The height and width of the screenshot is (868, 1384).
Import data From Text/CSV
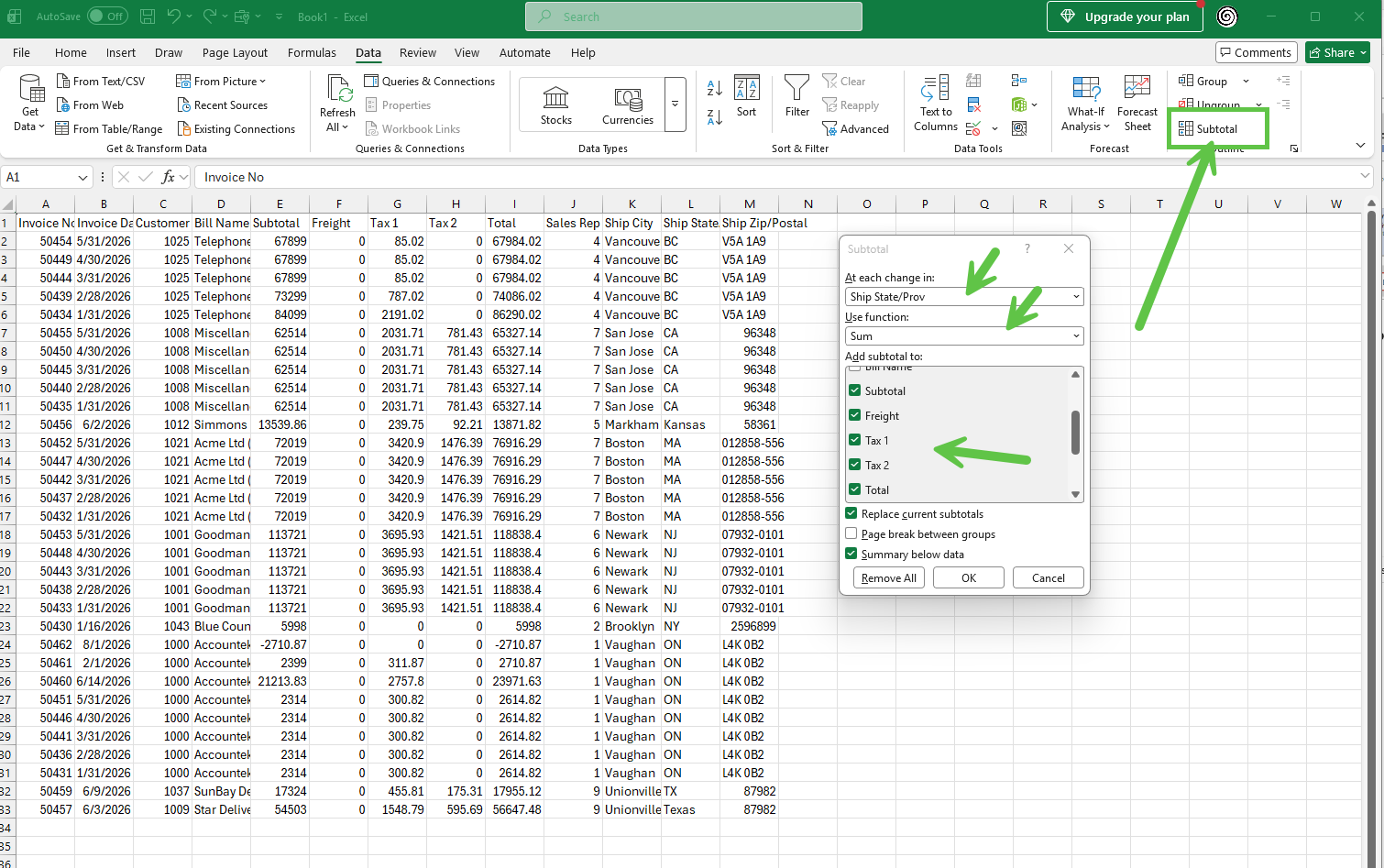pyautogui.click(x=100, y=82)
